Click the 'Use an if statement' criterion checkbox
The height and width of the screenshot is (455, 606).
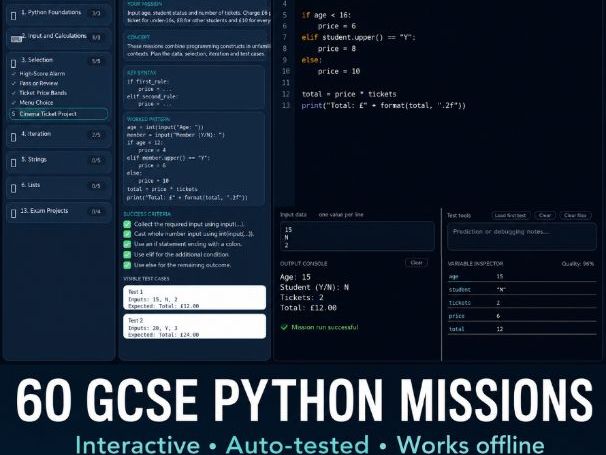point(127,244)
